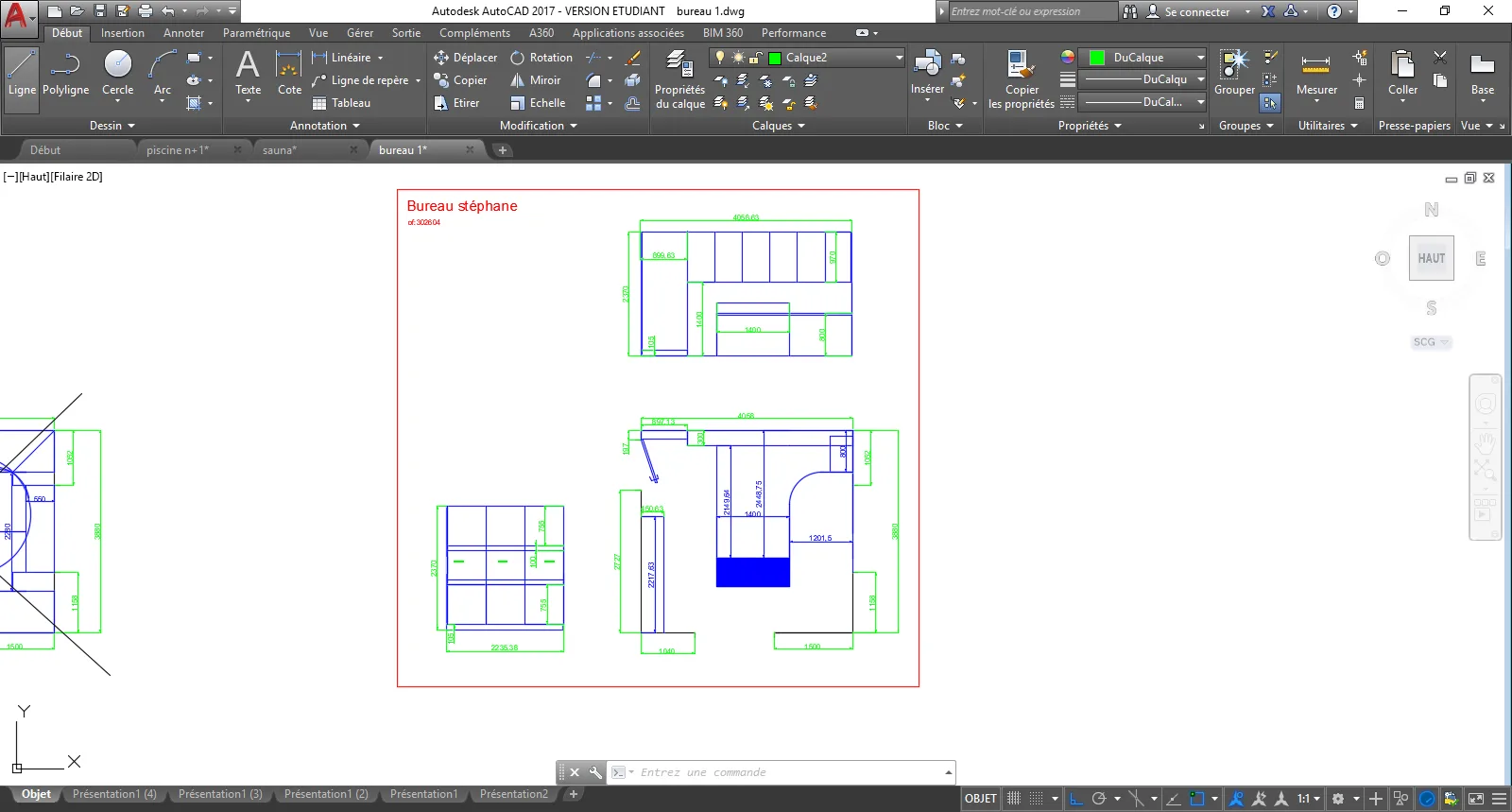Image resolution: width=1512 pixels, height=812 pixels.
Task: Expand the Annotation panel
Action: (325, 126)
